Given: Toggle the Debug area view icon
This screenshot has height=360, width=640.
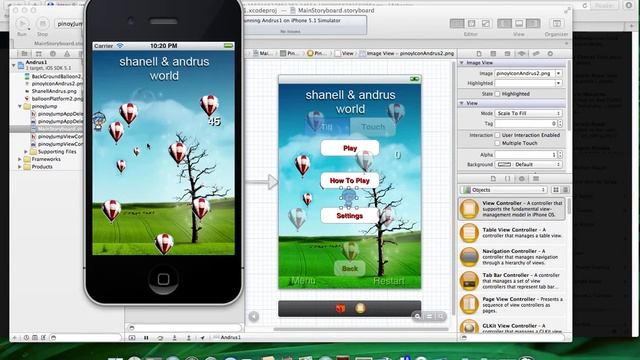Looking at the screenshot, I should pos(519,24).
